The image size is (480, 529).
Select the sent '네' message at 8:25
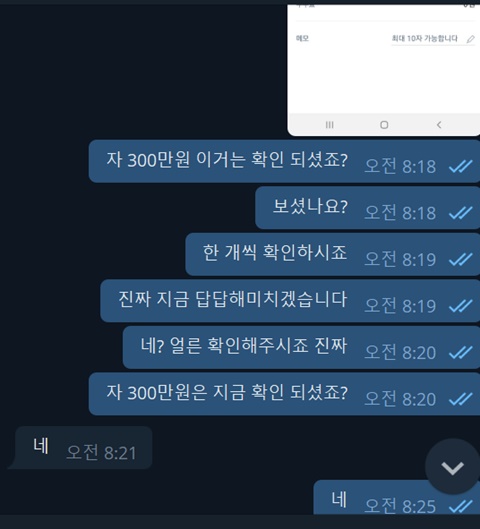397,498
